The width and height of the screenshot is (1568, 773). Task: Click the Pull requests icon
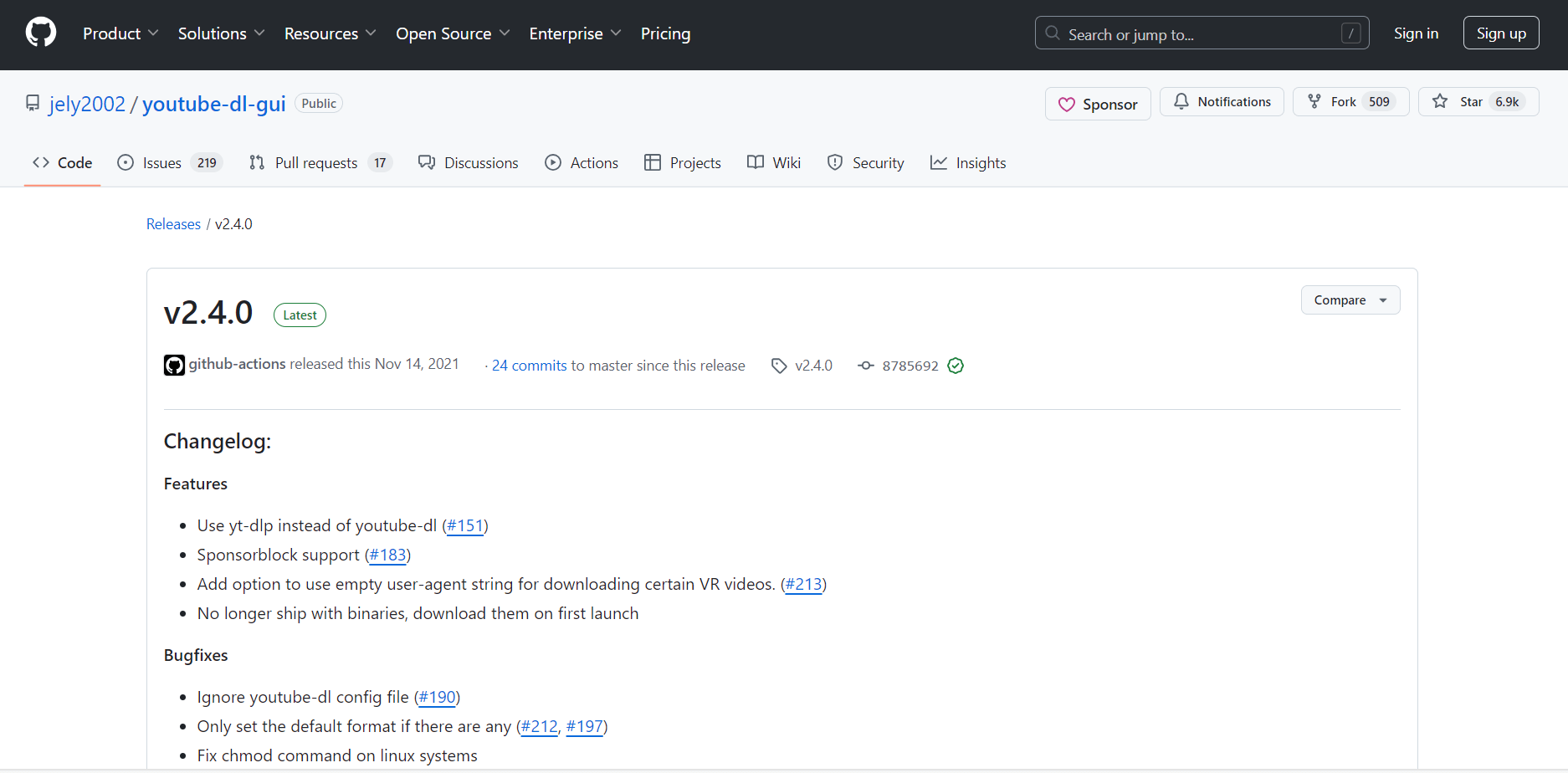[x=257, y=162]
